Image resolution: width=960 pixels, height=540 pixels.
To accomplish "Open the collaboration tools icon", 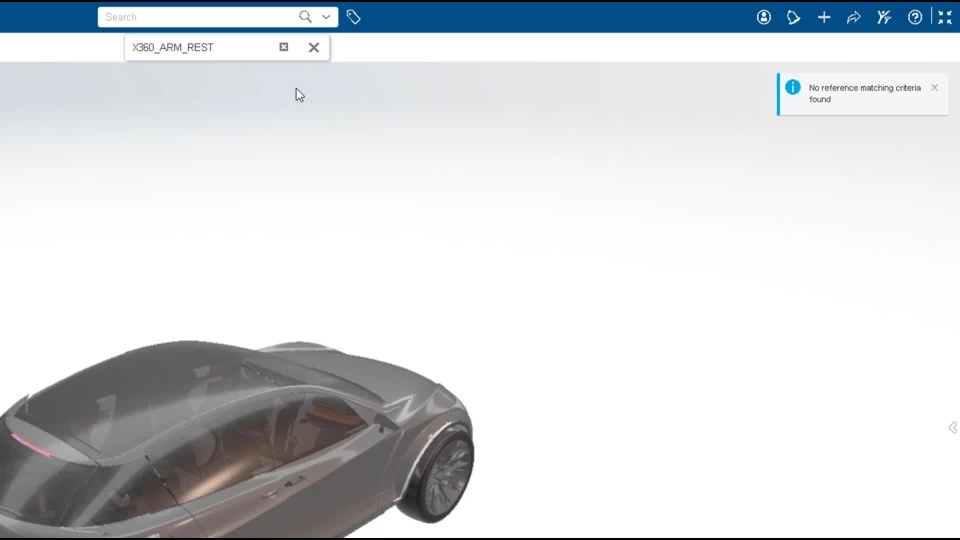I will [x=883, y=17].
